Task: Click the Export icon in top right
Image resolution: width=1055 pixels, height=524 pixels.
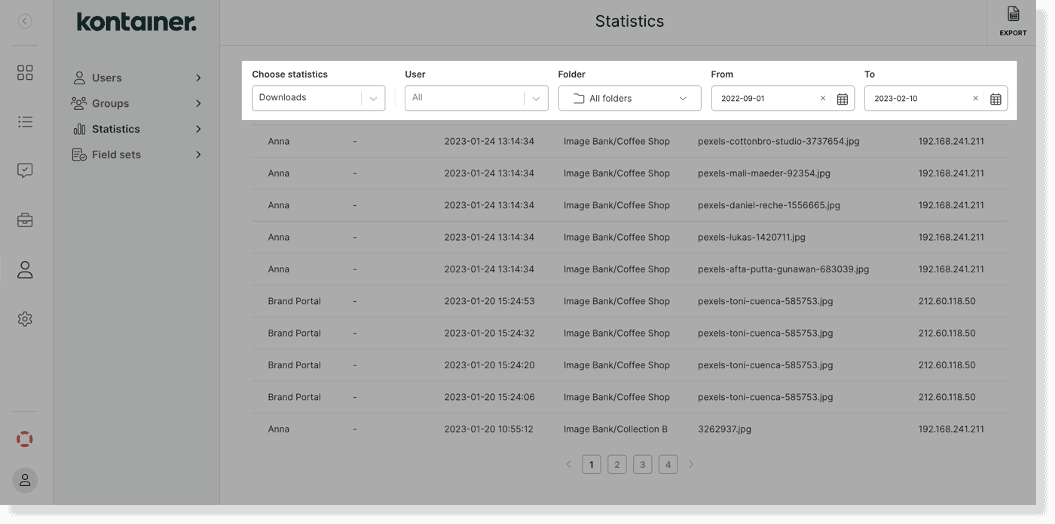Action: tap(1013, 20)
